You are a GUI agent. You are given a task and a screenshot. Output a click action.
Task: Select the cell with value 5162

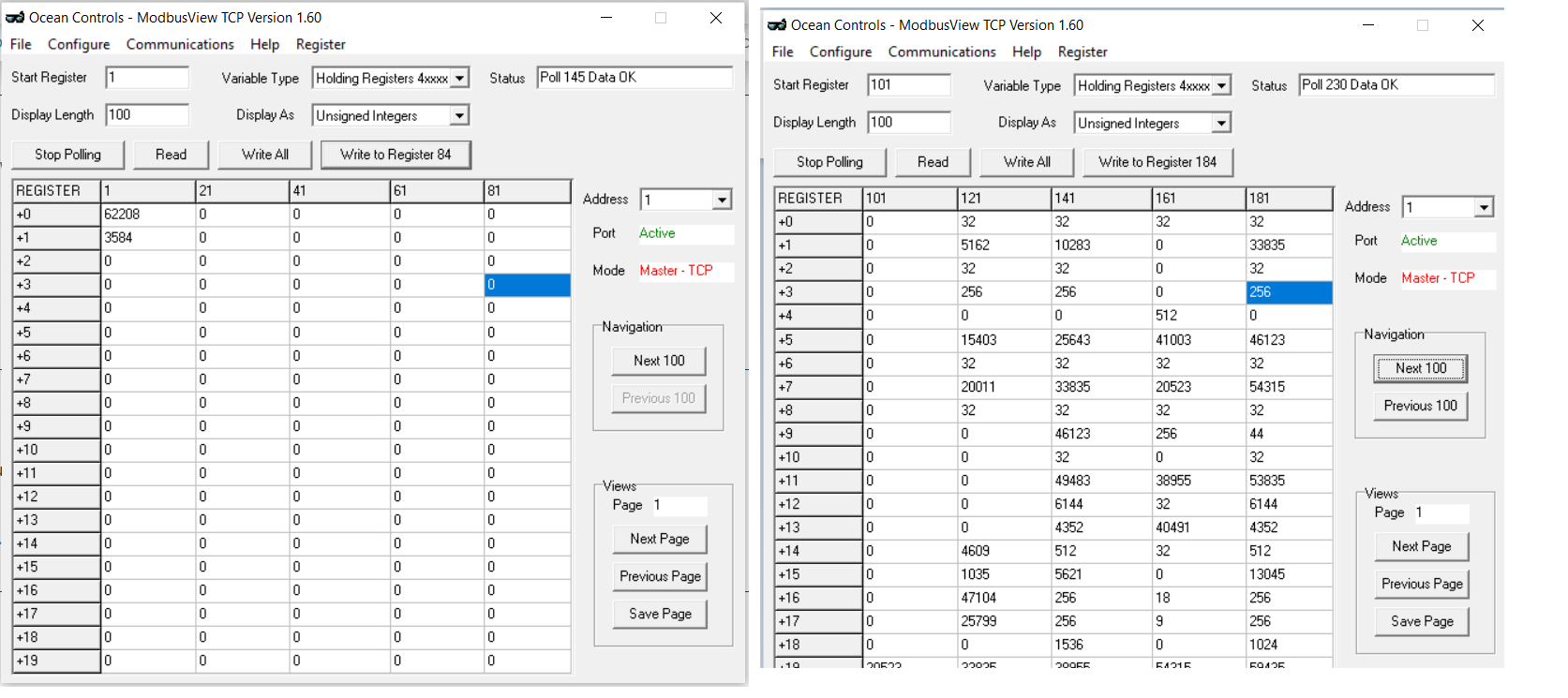1005,245
